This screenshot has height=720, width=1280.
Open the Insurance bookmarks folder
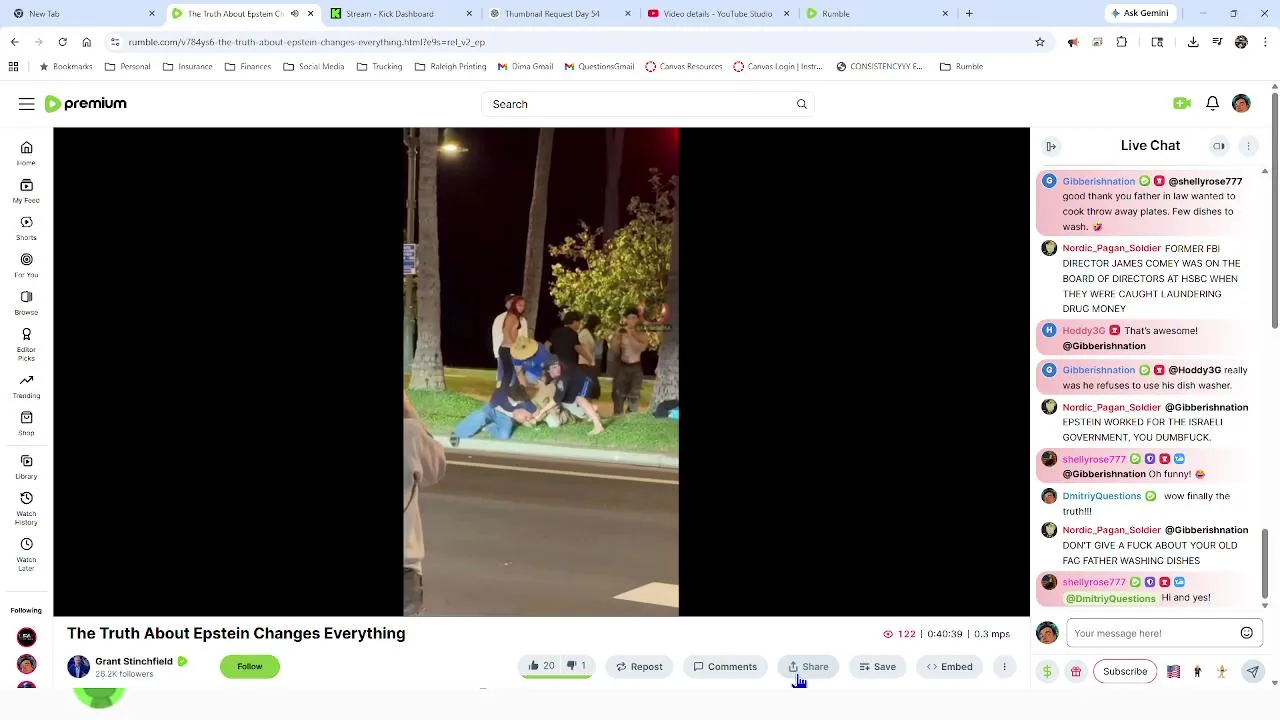coord(187,67)
